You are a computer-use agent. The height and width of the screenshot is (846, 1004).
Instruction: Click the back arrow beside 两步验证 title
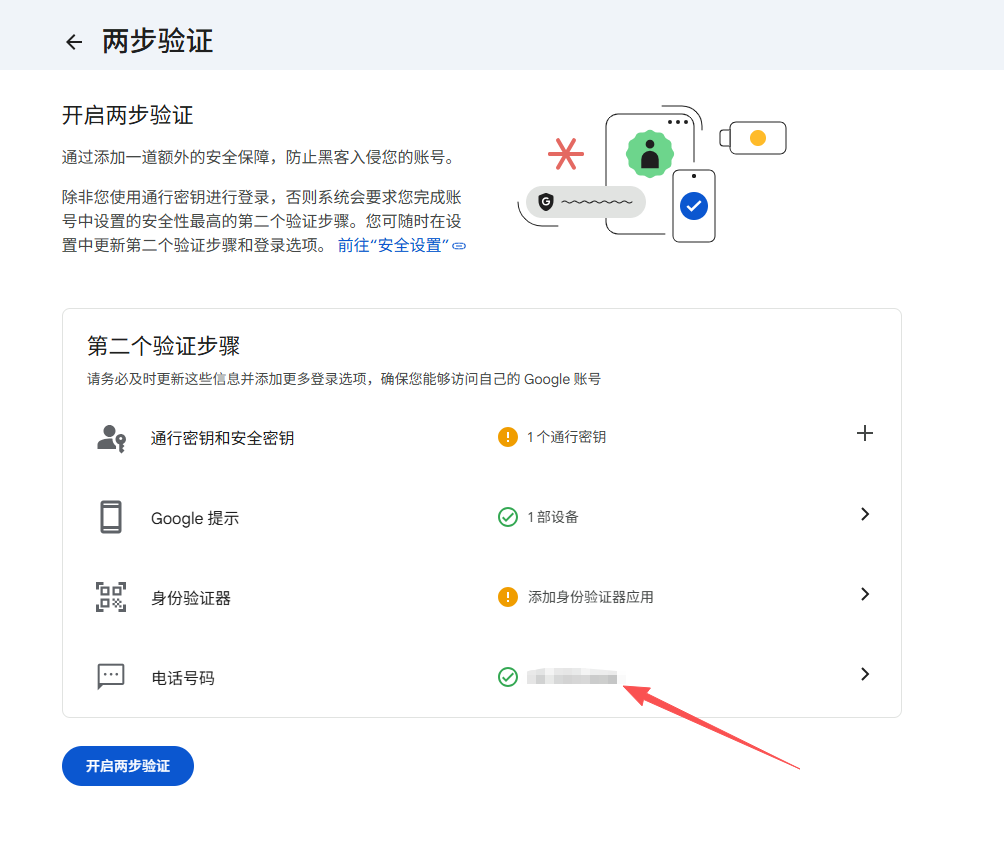(x=73, y=42)
